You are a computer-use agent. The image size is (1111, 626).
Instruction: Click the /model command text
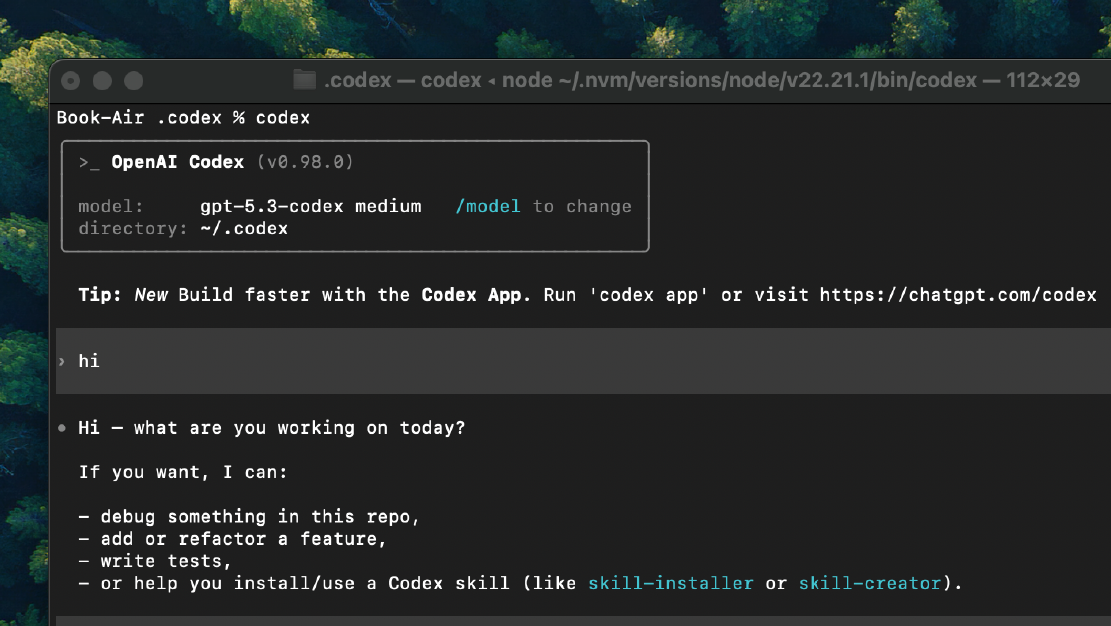(488, 206)
